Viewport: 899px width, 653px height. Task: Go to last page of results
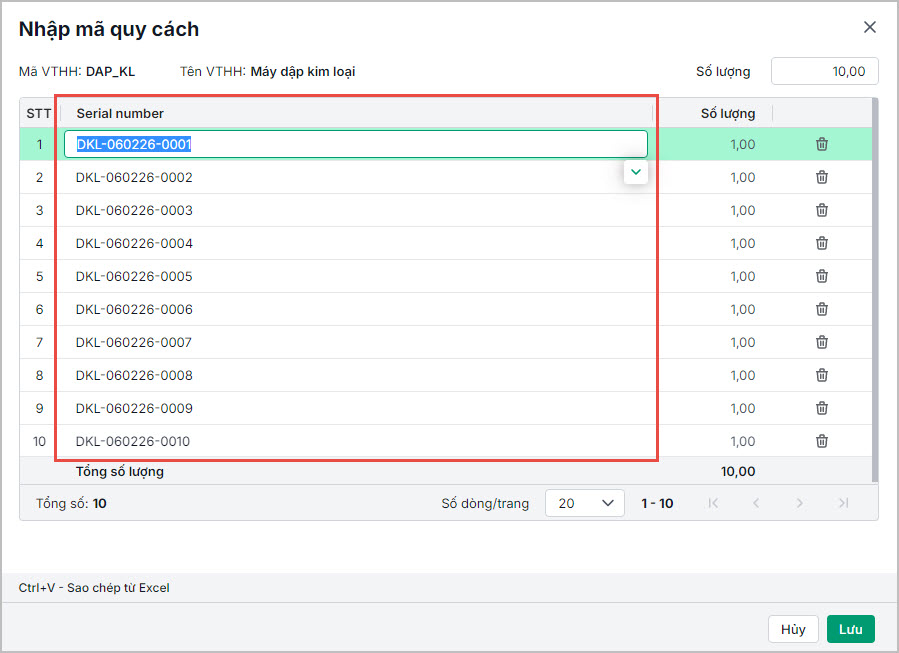point(843,503)
